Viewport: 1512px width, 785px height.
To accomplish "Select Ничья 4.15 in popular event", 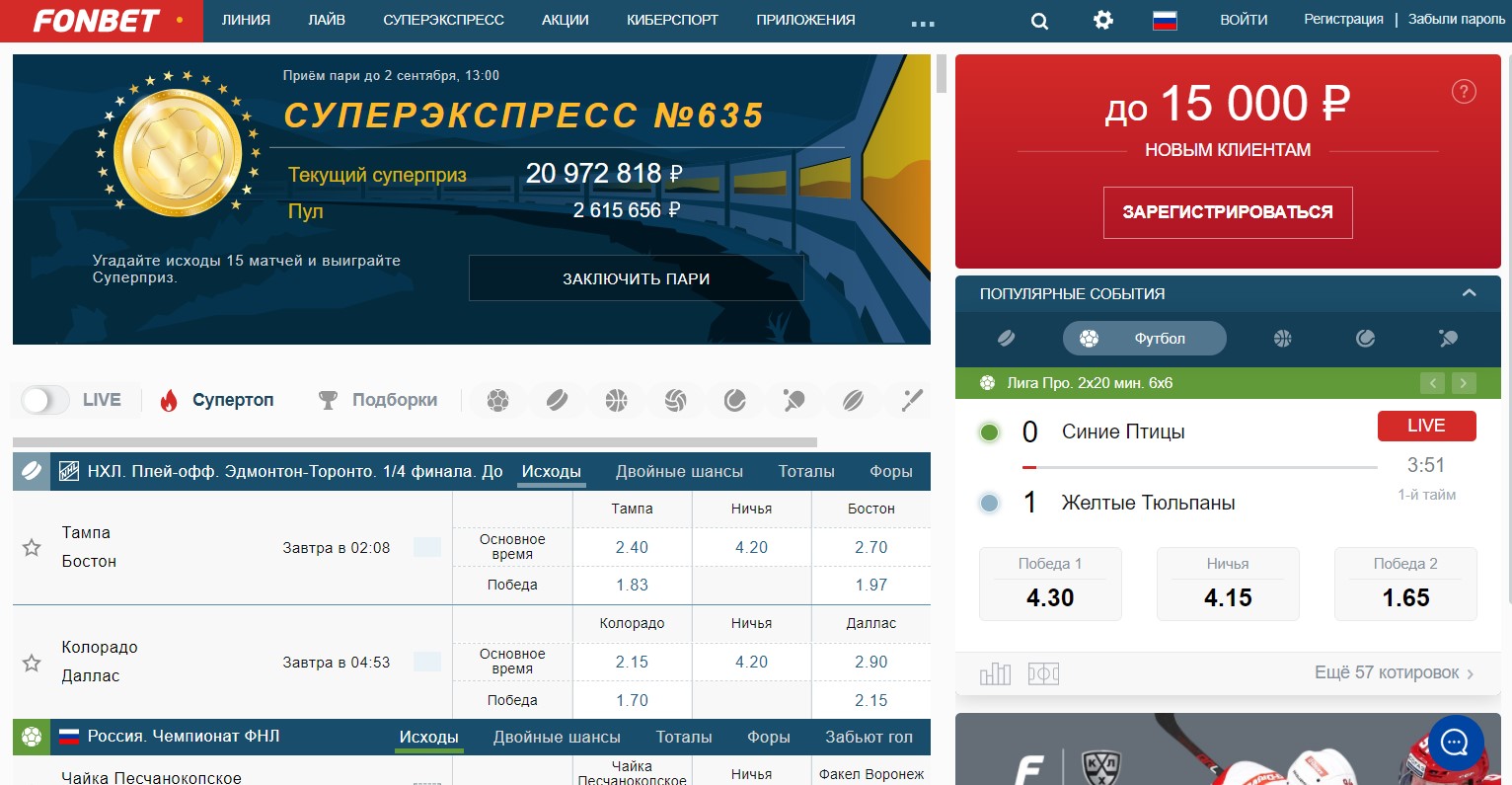I will 1228,584.
